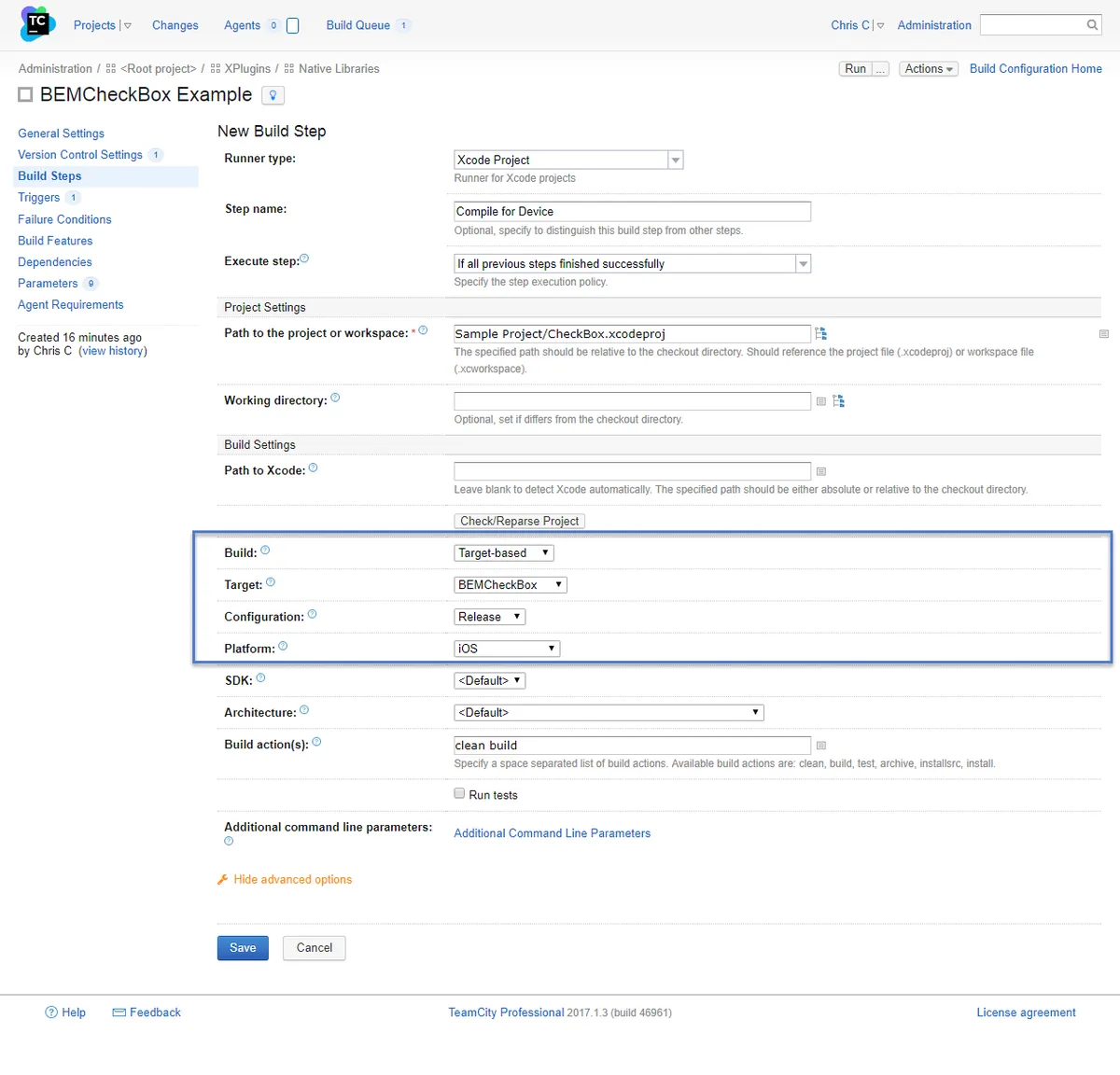Click the TeamCity logo
The width and height of the screenshot is (1120, 1075).
[37, 24]
